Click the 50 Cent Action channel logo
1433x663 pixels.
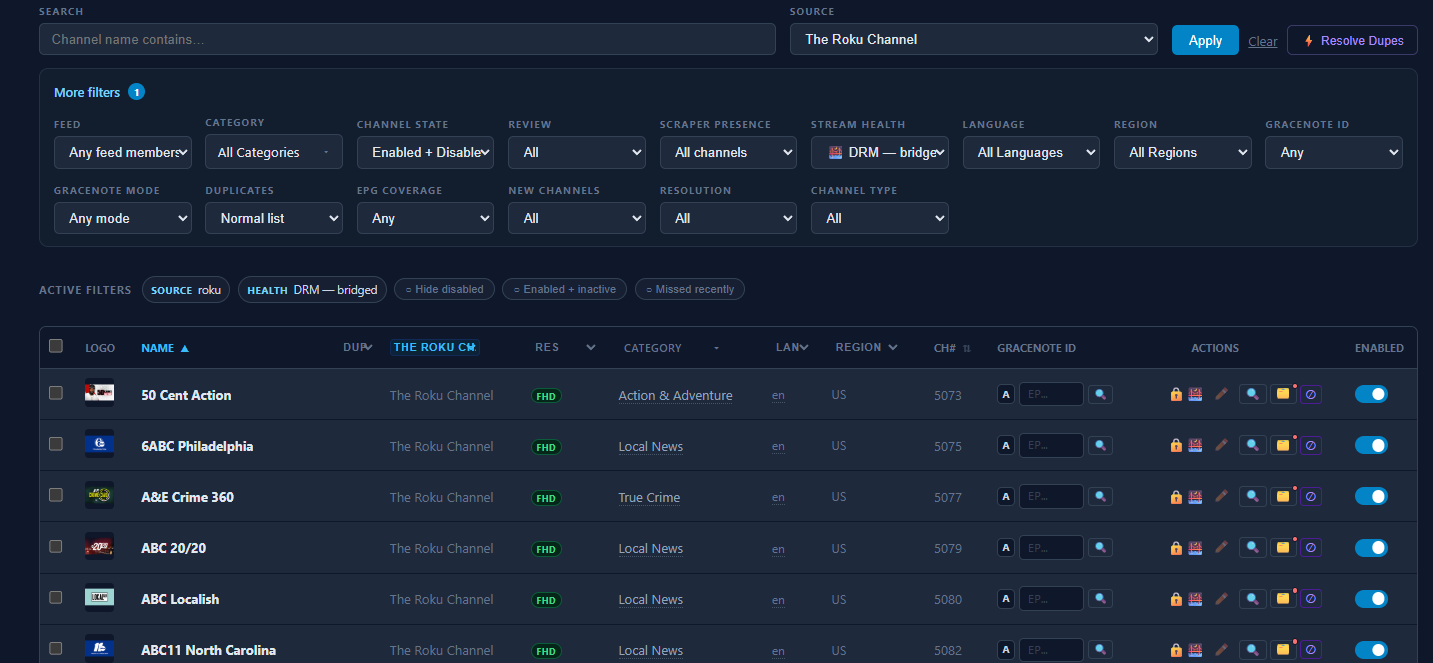[99, 393]
